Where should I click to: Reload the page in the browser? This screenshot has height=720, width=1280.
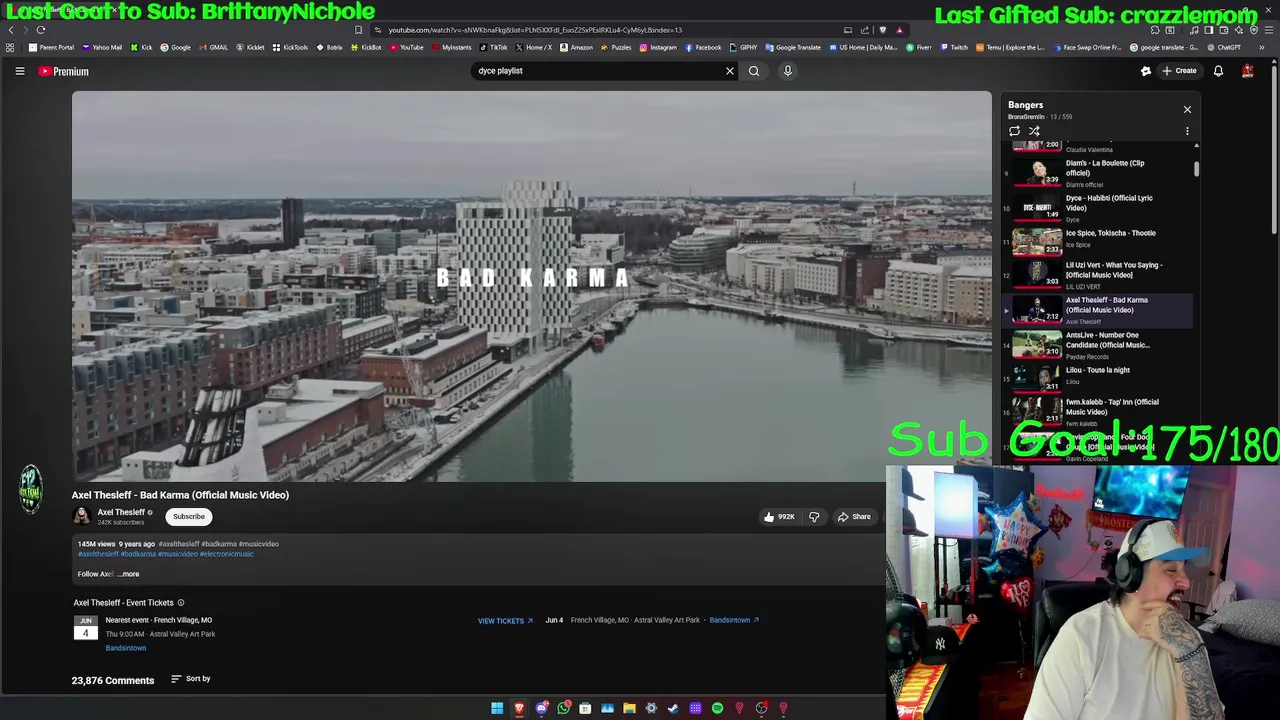[41, 30]
